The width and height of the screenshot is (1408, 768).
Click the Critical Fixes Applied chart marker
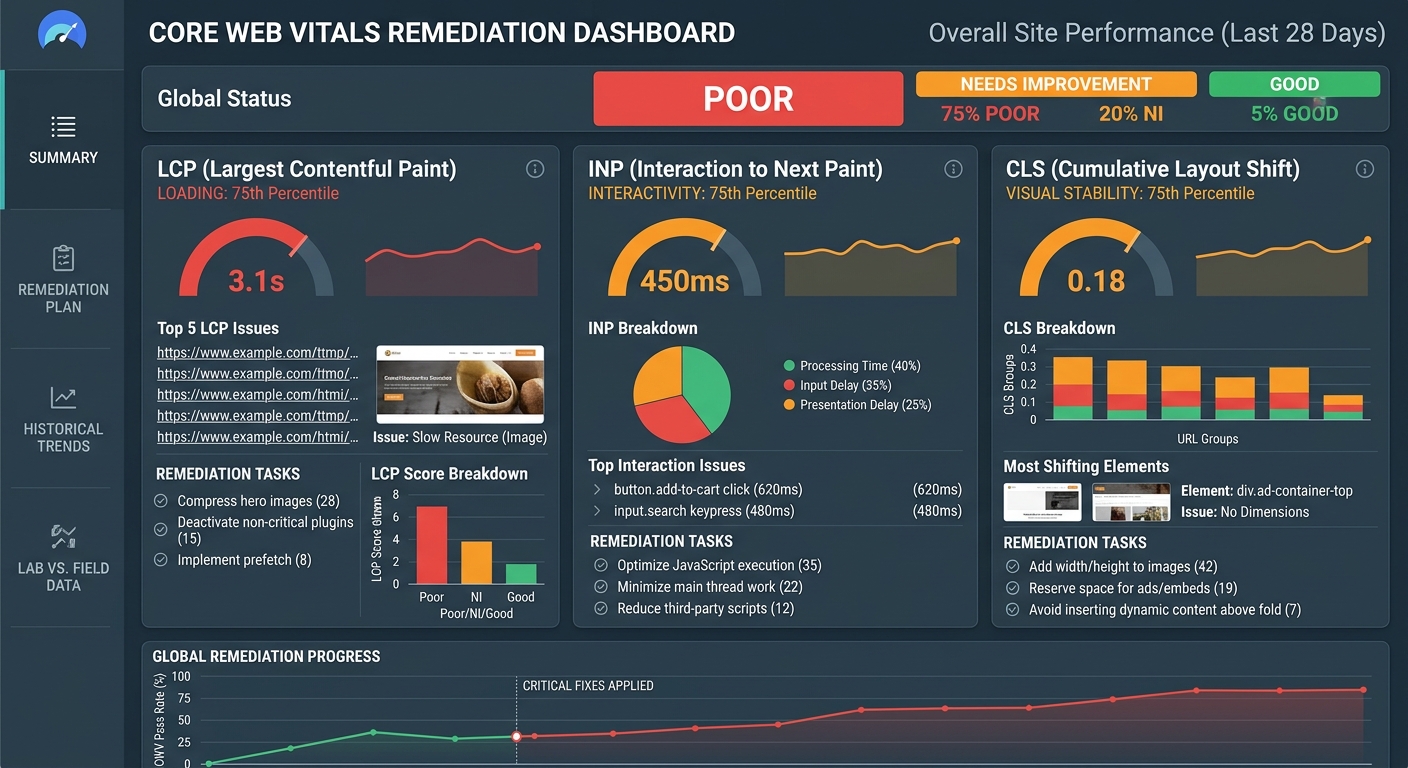click(x=516, y=736)
